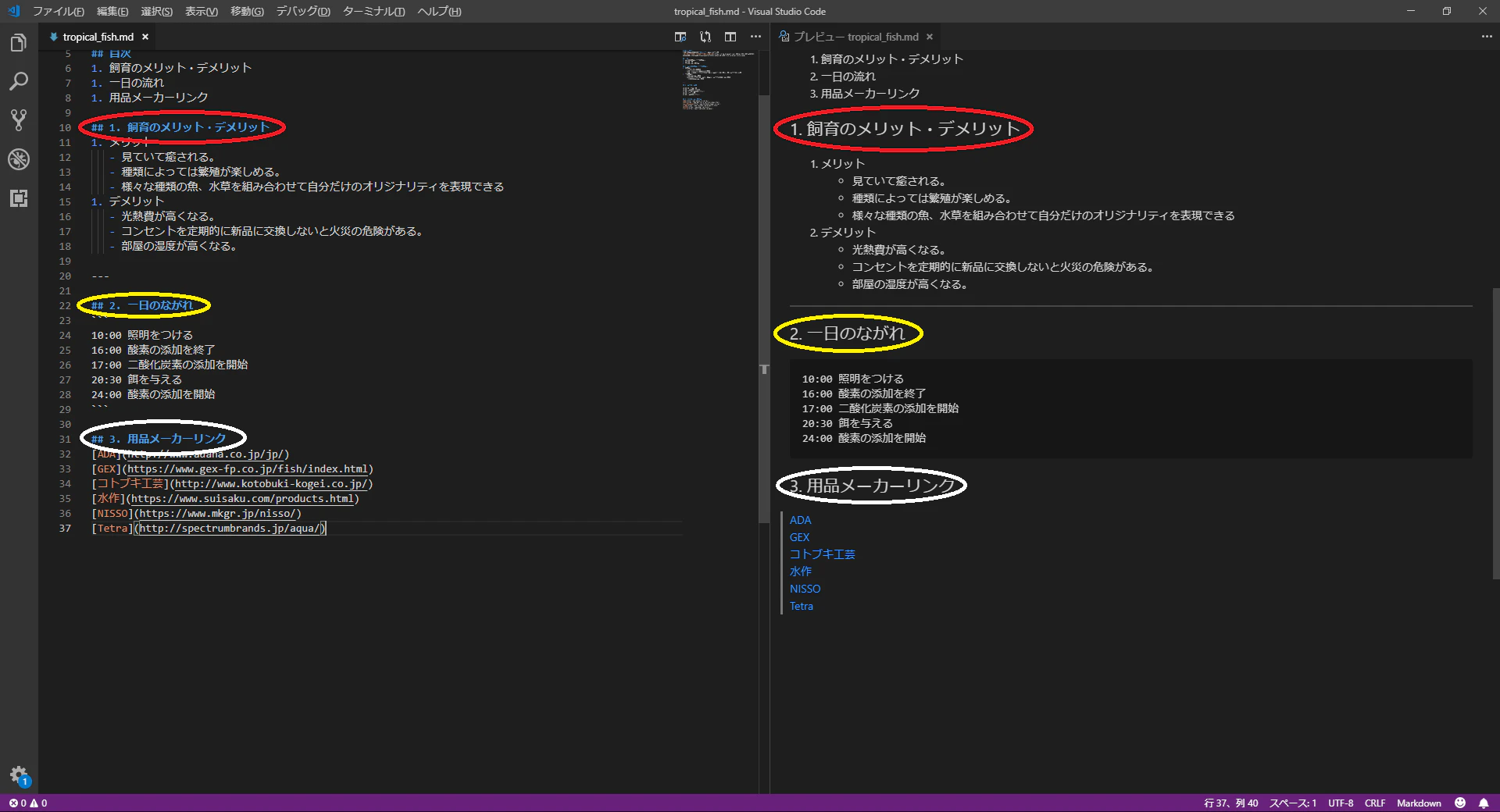Click the Manage gear icon
This screenshot has height=812, width=1500.
coord(19,775)
